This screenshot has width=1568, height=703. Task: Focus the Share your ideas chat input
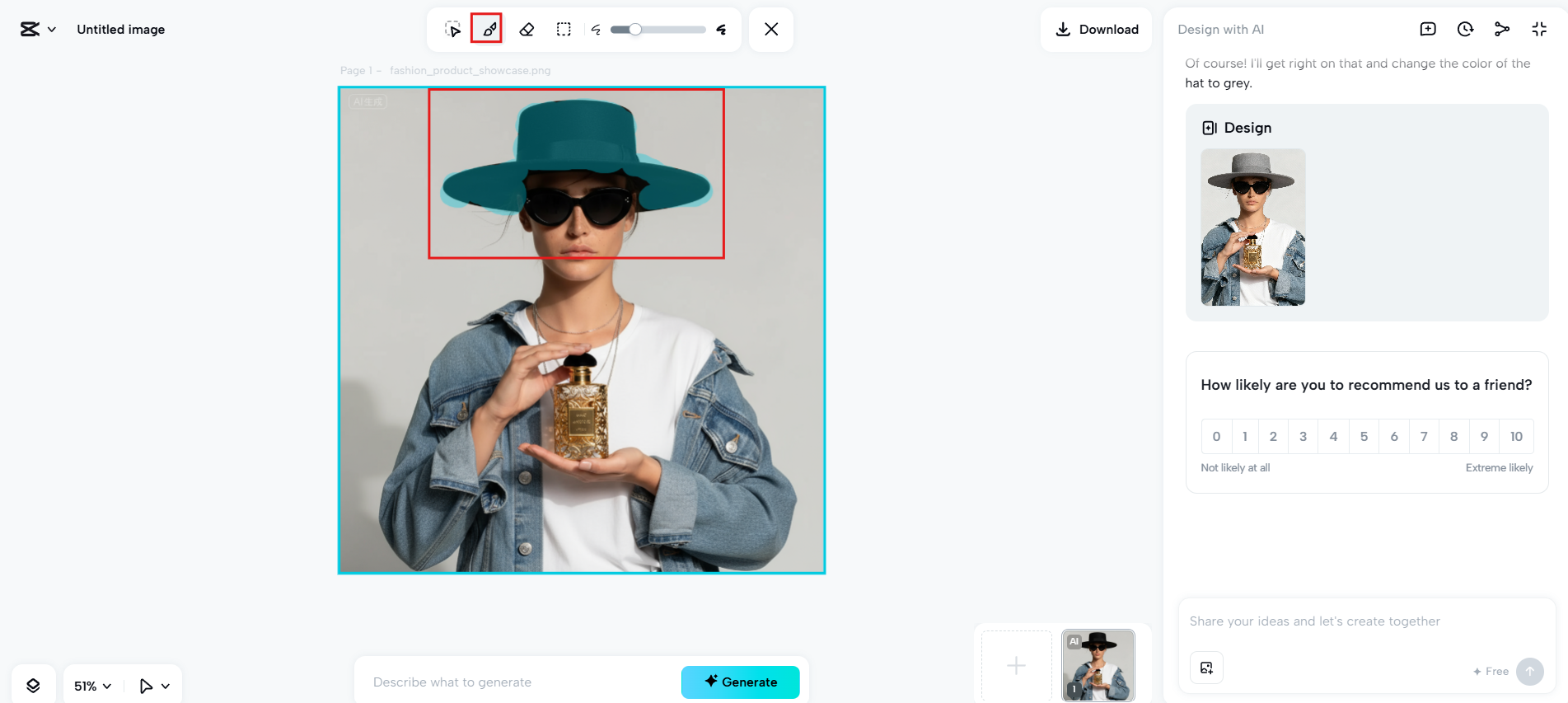point(1366,621)
